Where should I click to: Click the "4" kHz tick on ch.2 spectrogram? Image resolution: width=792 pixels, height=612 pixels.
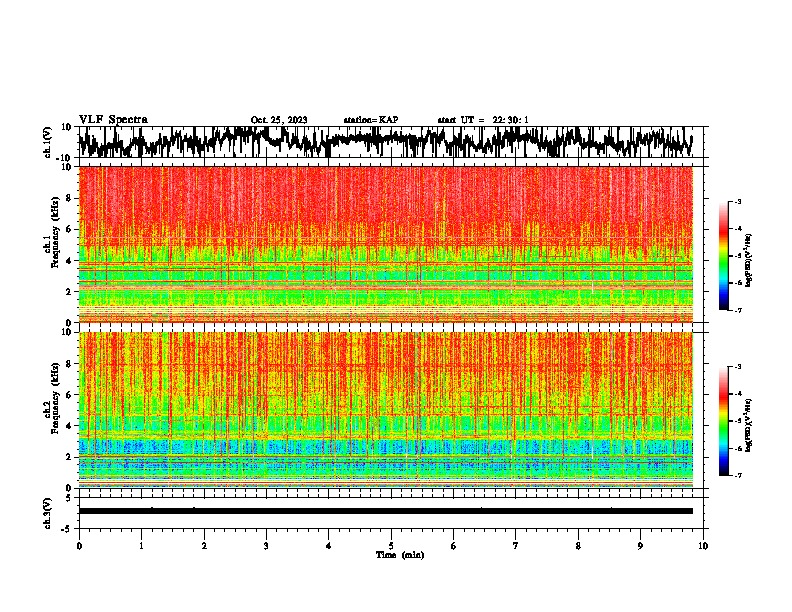pos(69,426)
